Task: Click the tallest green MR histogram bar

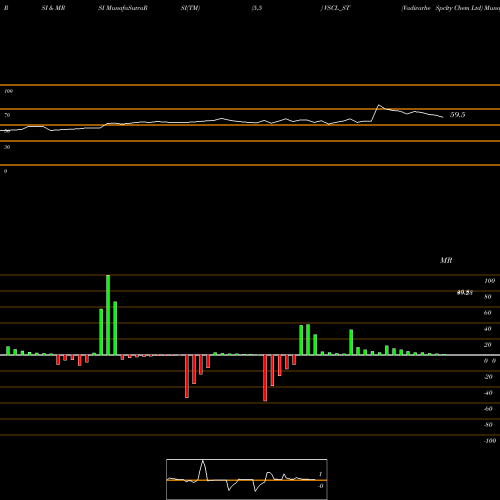Action: point(108,315)
